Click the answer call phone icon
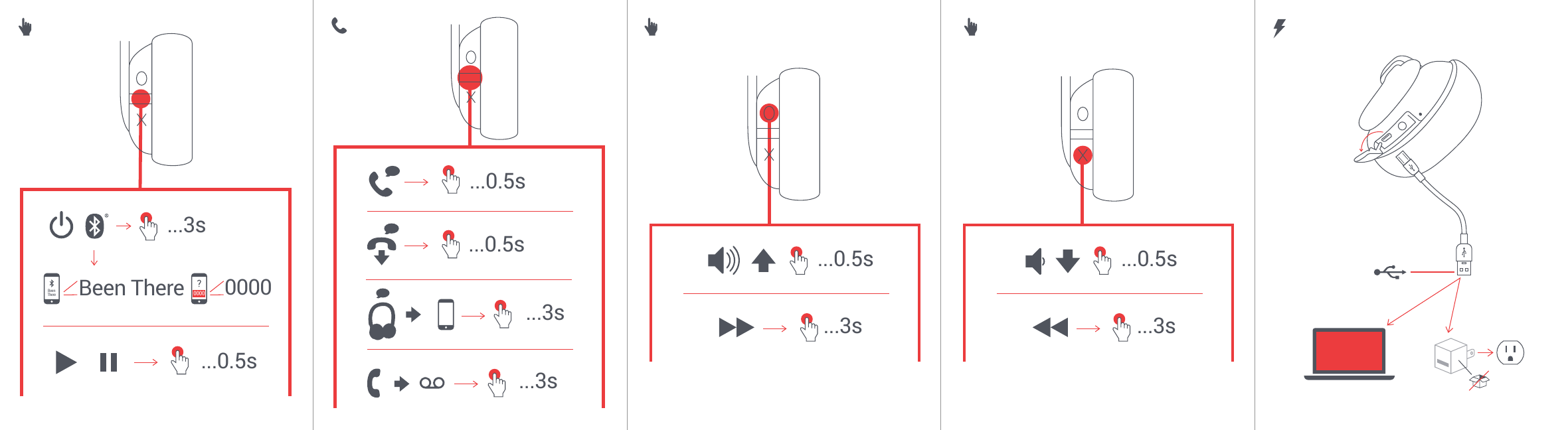The width and height of the screenshot is (1568, 430). [x=384, y=181]
